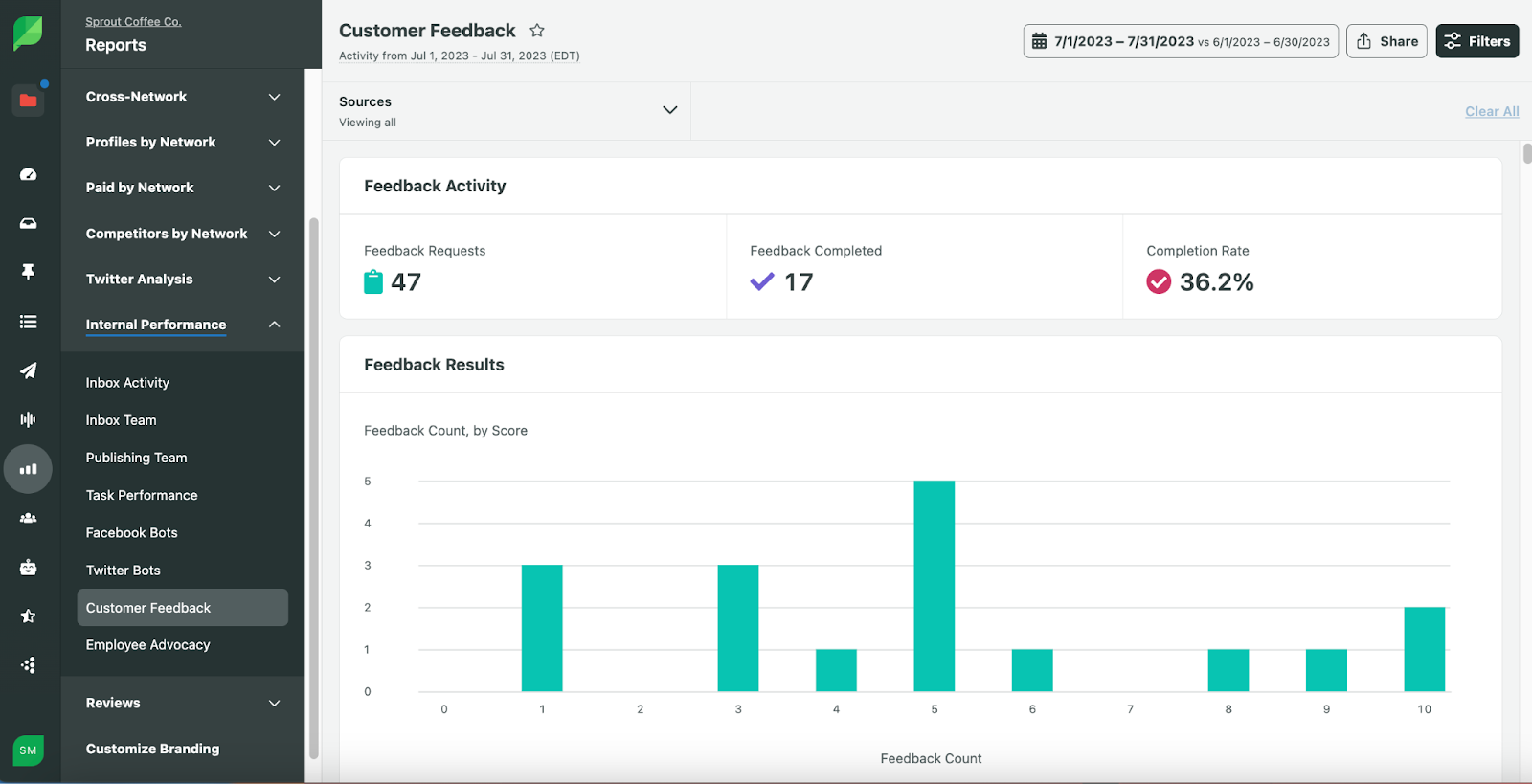Open the paper plane publishing icon
The image size is (1532, 784).
tap(29, 370)
